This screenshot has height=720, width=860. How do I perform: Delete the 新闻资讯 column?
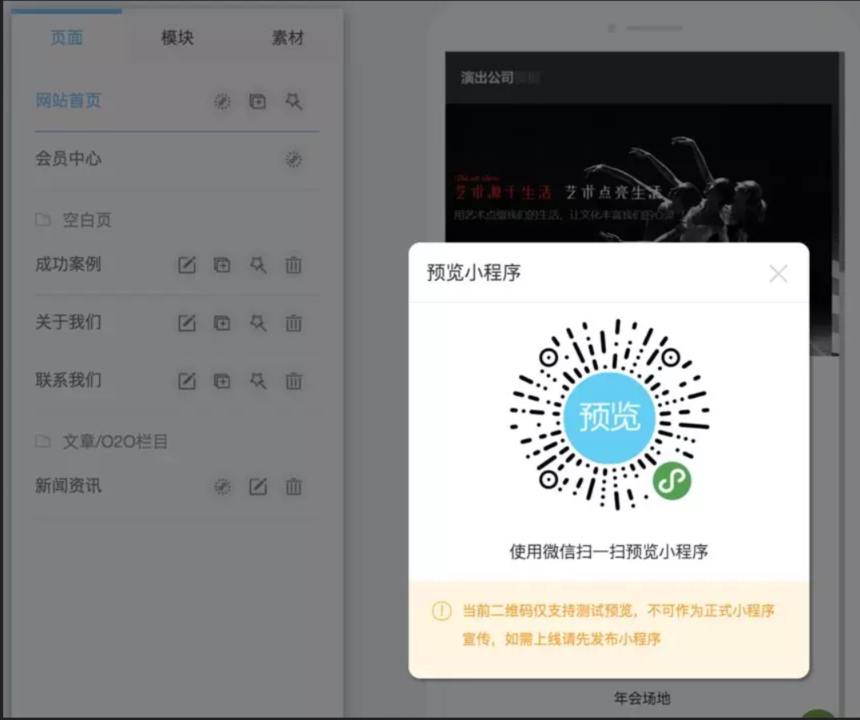click(293, 486)
